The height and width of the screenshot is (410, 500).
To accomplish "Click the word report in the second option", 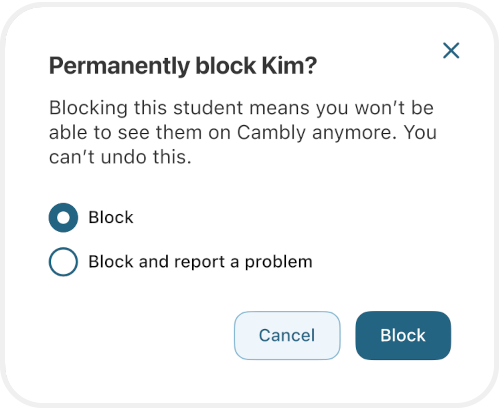I will pyautogui.click(x=199, y=262).
